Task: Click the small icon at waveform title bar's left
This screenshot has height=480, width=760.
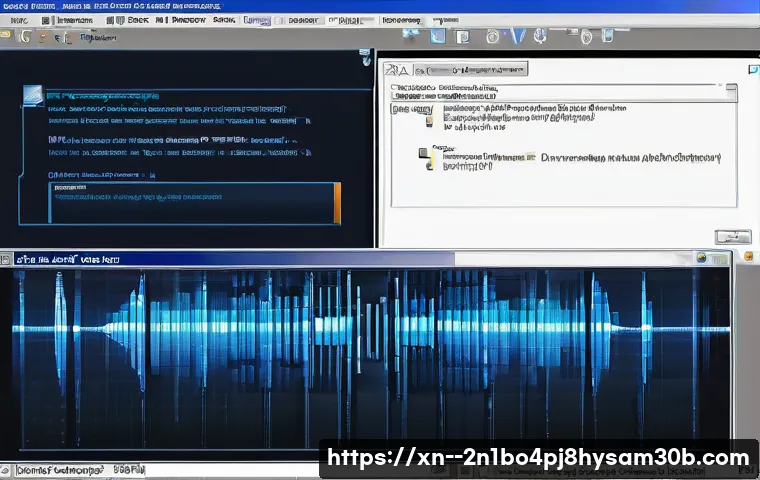Action: (x=6, y=259)
